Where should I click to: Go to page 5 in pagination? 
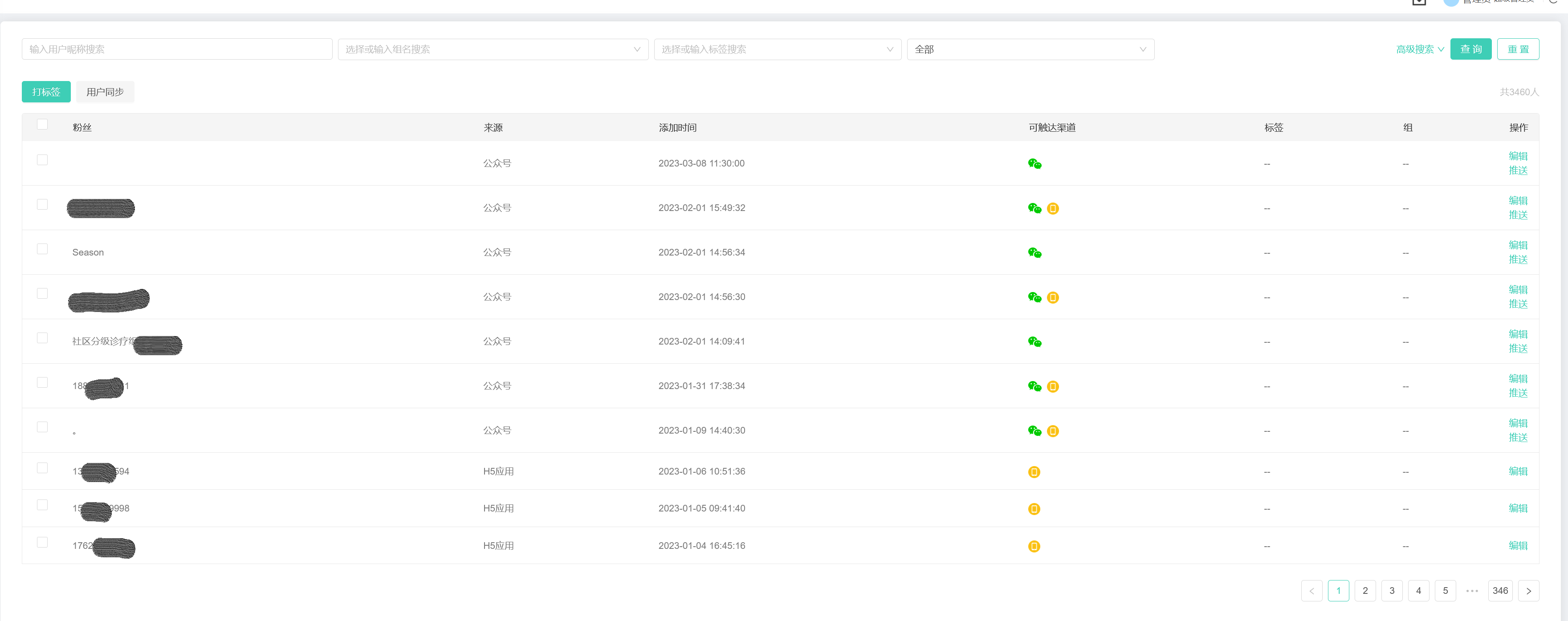click(1445, 591)
